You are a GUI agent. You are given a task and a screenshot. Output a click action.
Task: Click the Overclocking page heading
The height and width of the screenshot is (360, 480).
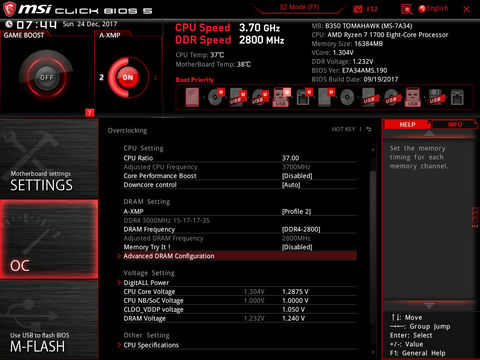point(127,130)
